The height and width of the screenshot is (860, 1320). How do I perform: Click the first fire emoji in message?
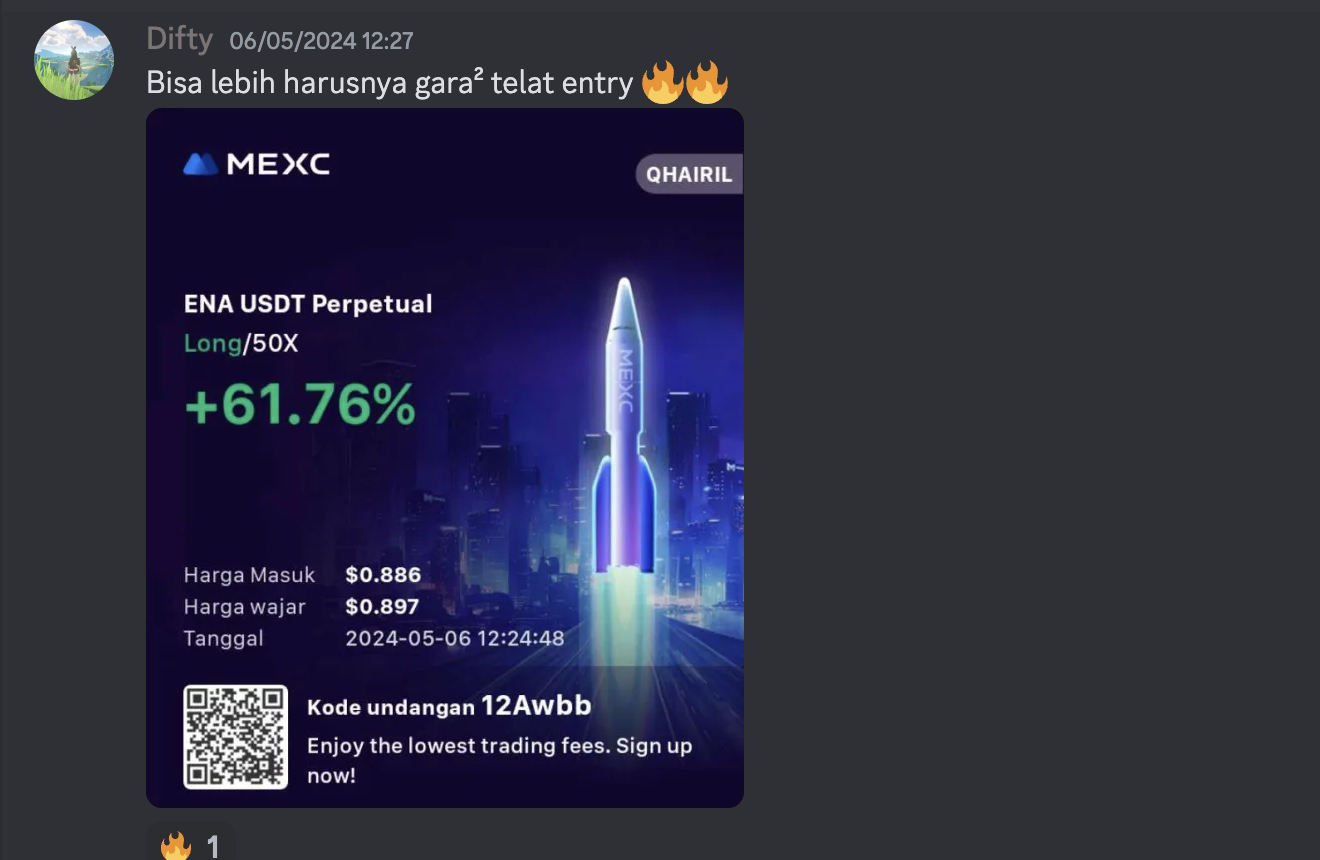[662, 83]
